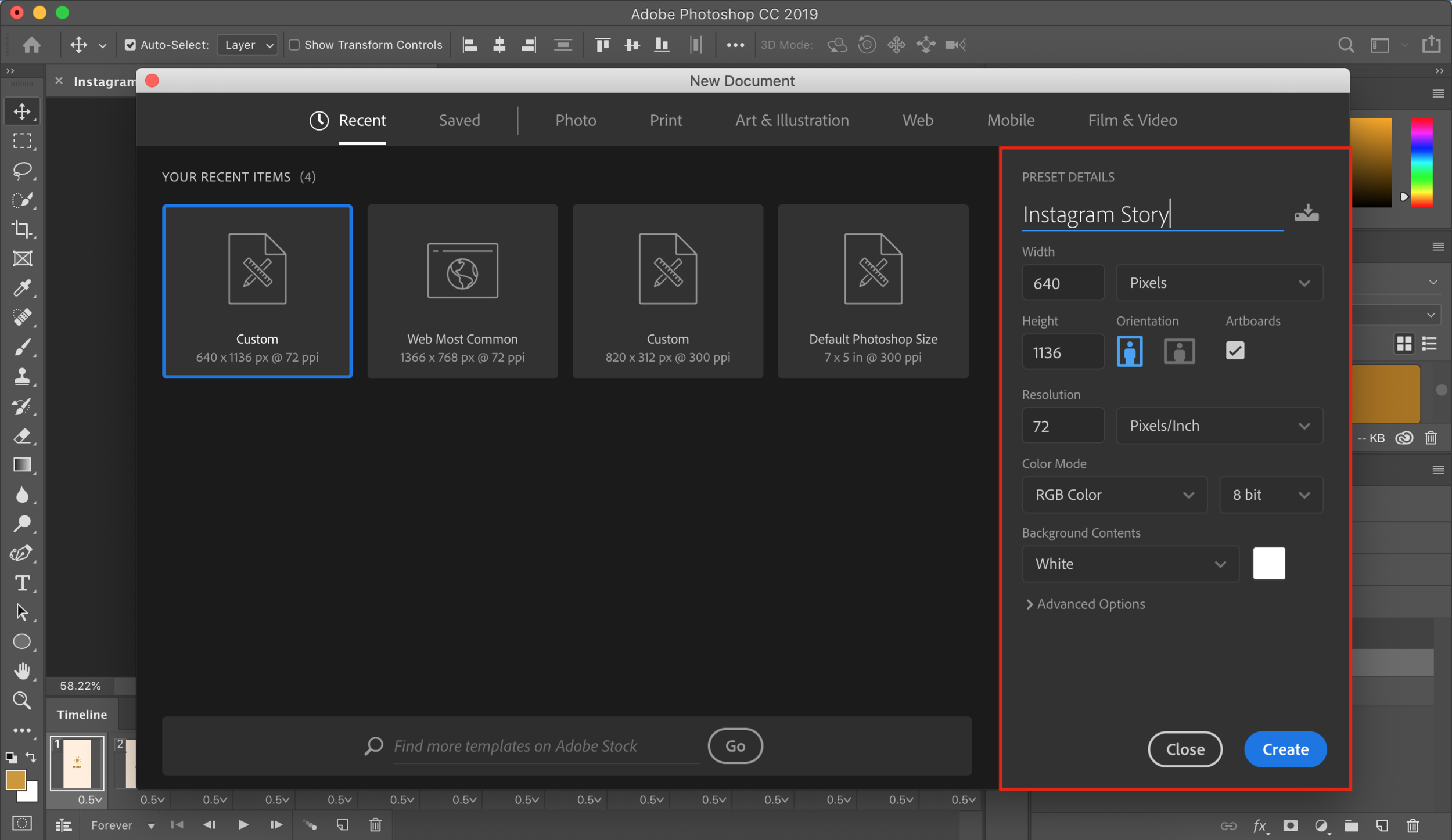This screenshot has height=840, width=1452.
Task: Select the Eraser tool
Action: 22,435
